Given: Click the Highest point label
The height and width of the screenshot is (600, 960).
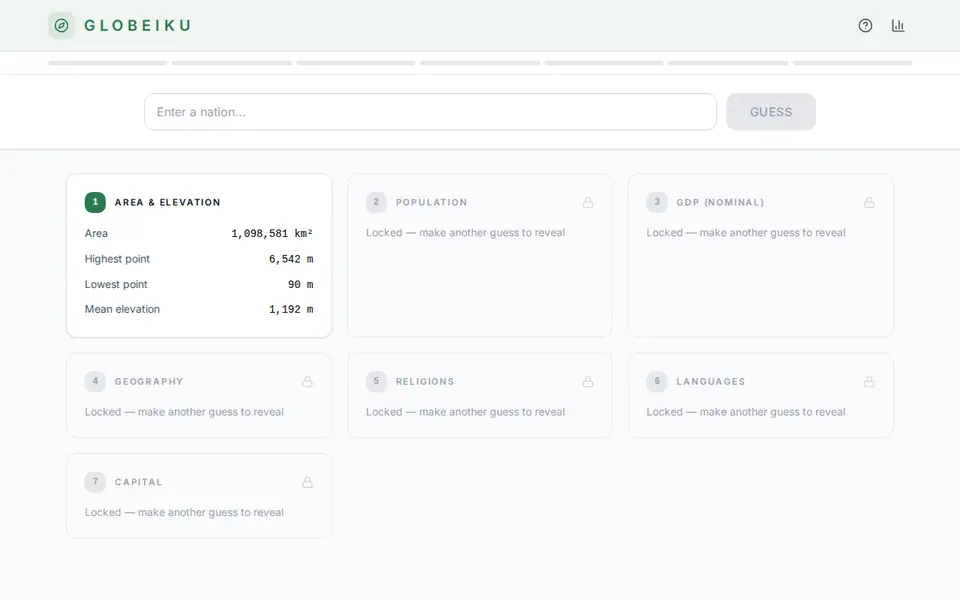Looking at the screenshot, I should pyautogui.click(x=117, y=259).
